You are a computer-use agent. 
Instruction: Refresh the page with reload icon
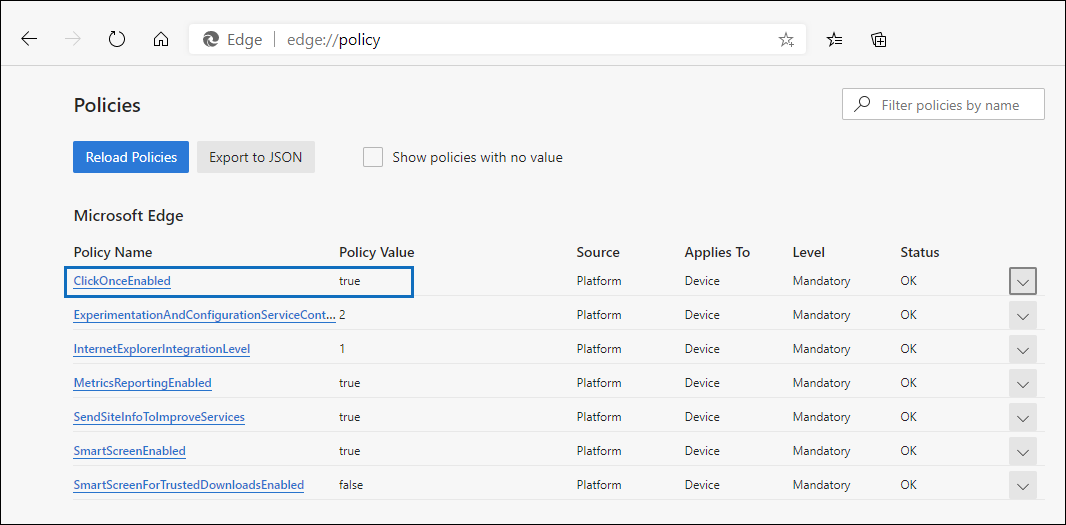(117, 39)
